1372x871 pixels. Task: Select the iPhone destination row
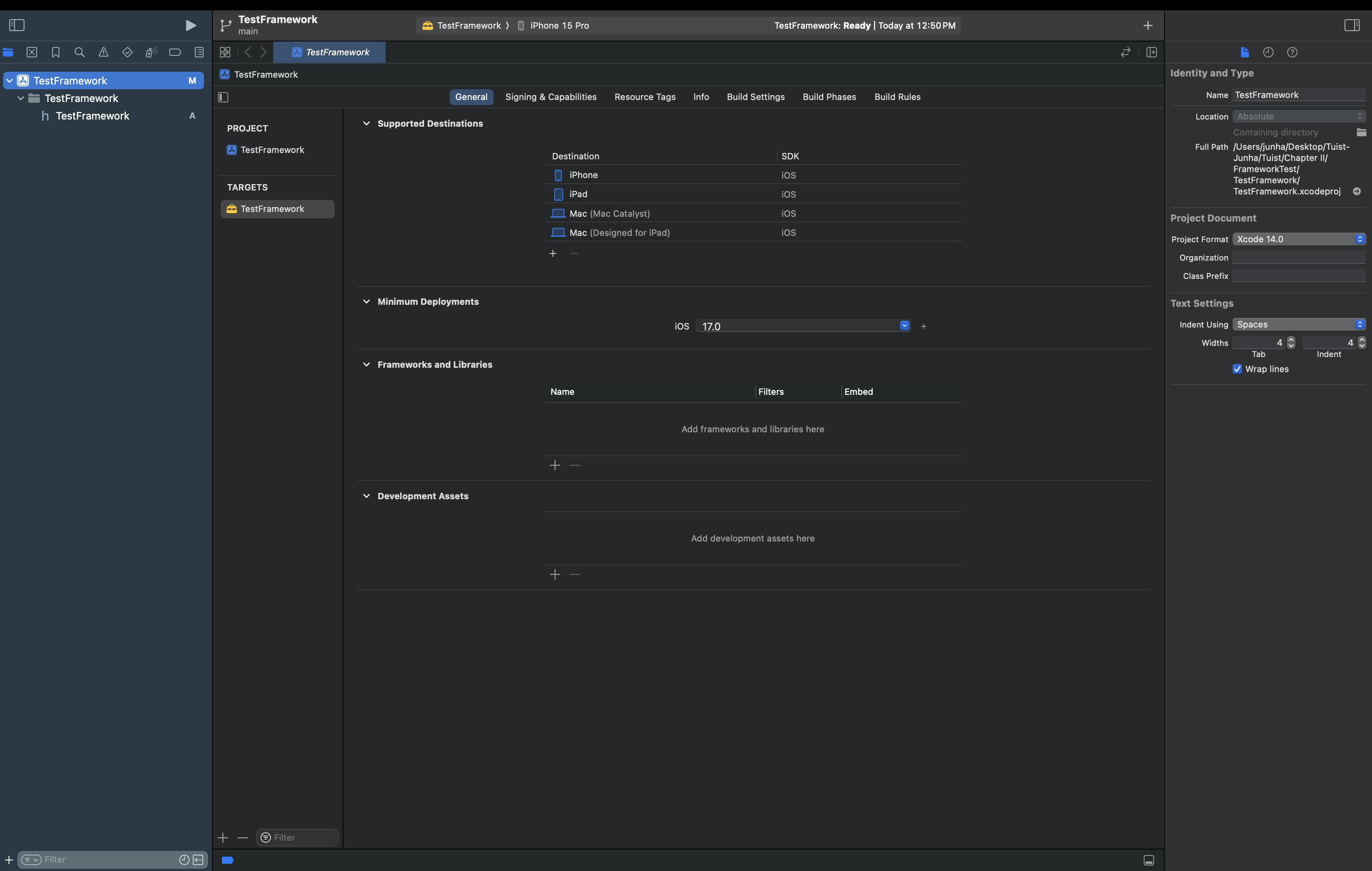(x=753, y=175)
